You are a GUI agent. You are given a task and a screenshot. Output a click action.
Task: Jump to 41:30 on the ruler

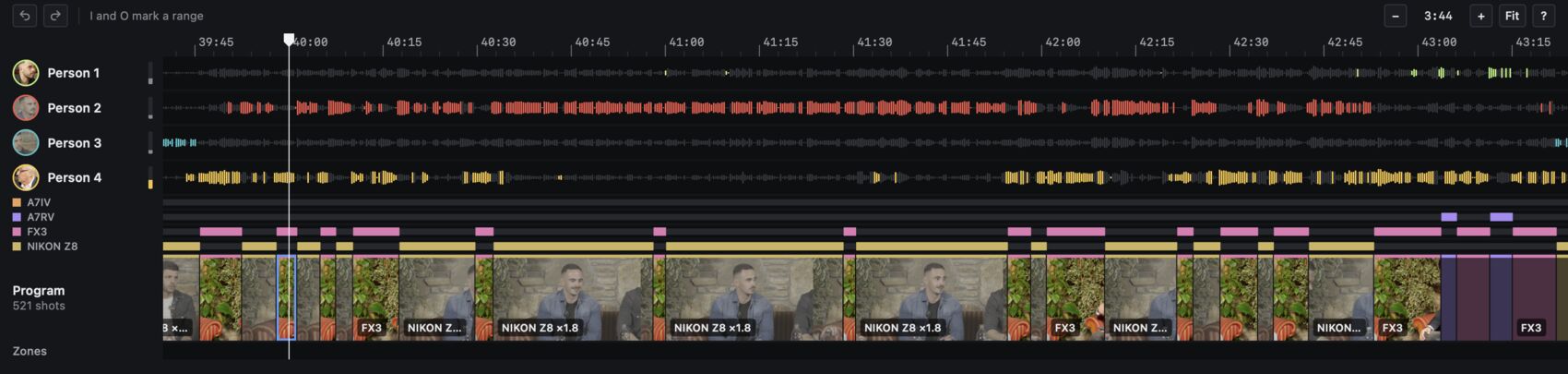pyautogui.click(x=874, y=42)
